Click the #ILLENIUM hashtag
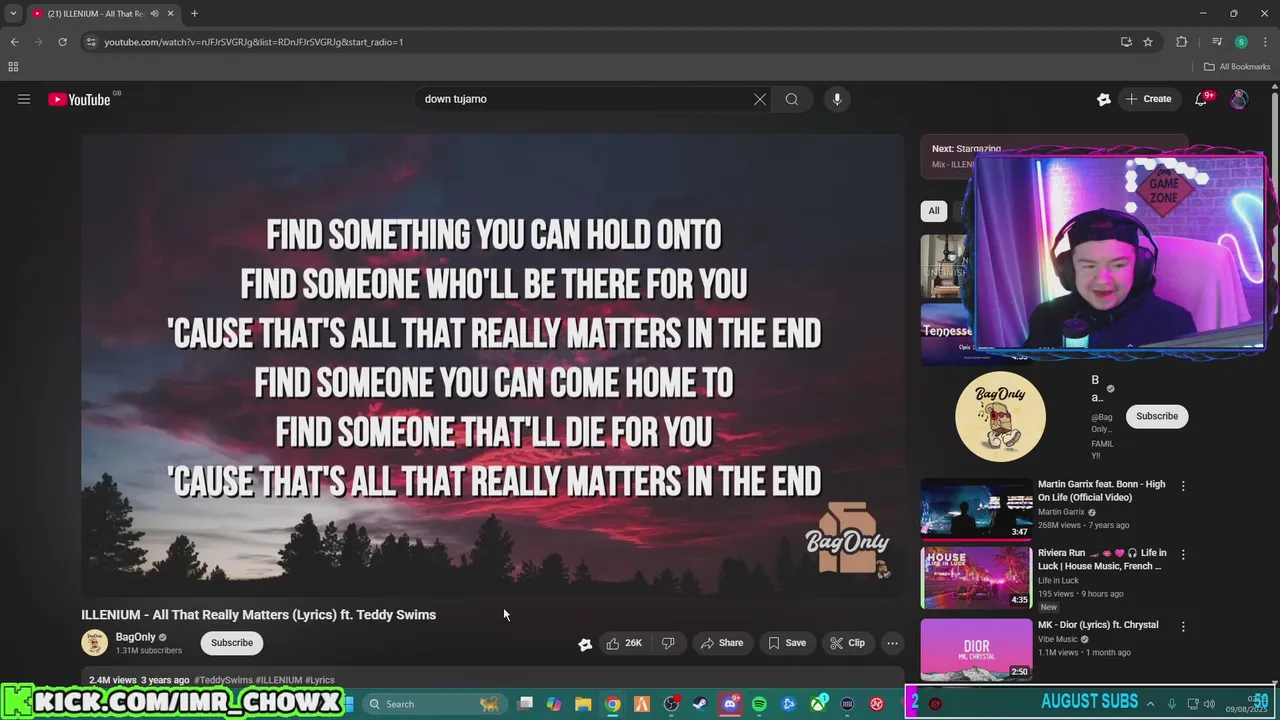 [279, 680]
